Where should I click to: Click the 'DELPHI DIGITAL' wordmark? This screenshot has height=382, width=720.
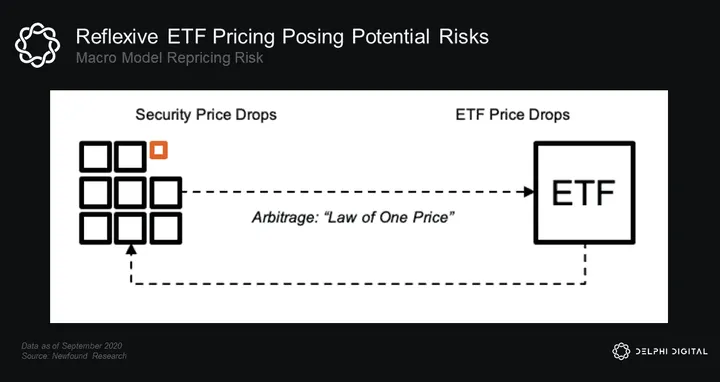[671, 352]
